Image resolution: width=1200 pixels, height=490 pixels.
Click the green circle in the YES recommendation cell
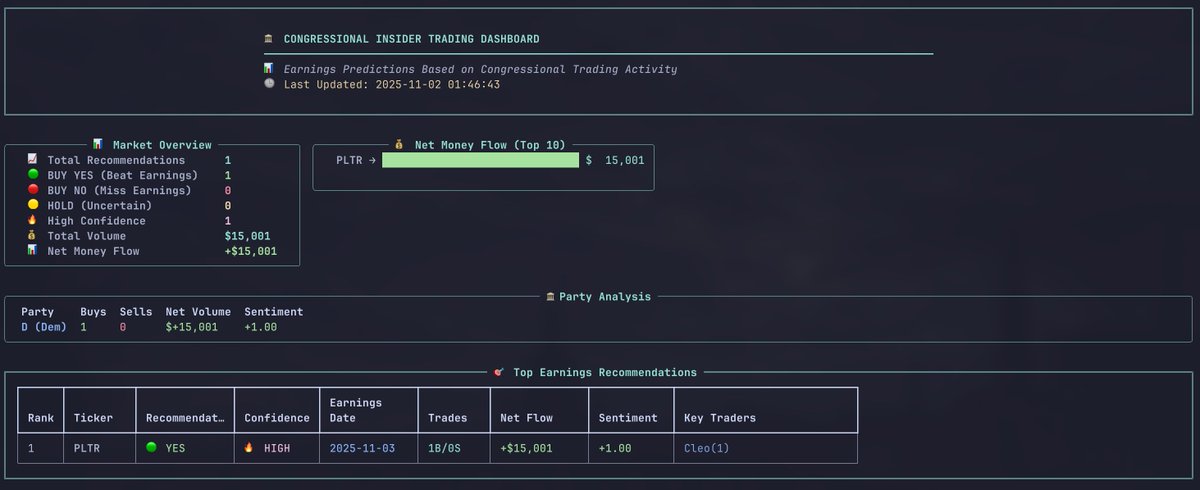[x=152, y=448]
